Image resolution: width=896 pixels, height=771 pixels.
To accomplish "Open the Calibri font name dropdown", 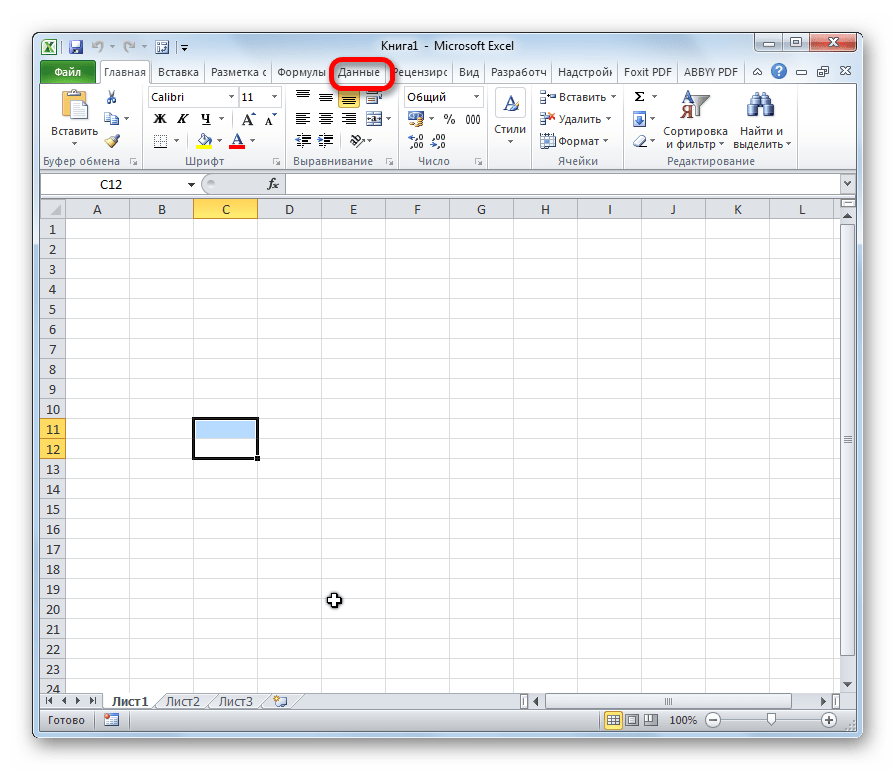I will pyautogui.click(x=231, y=97).
